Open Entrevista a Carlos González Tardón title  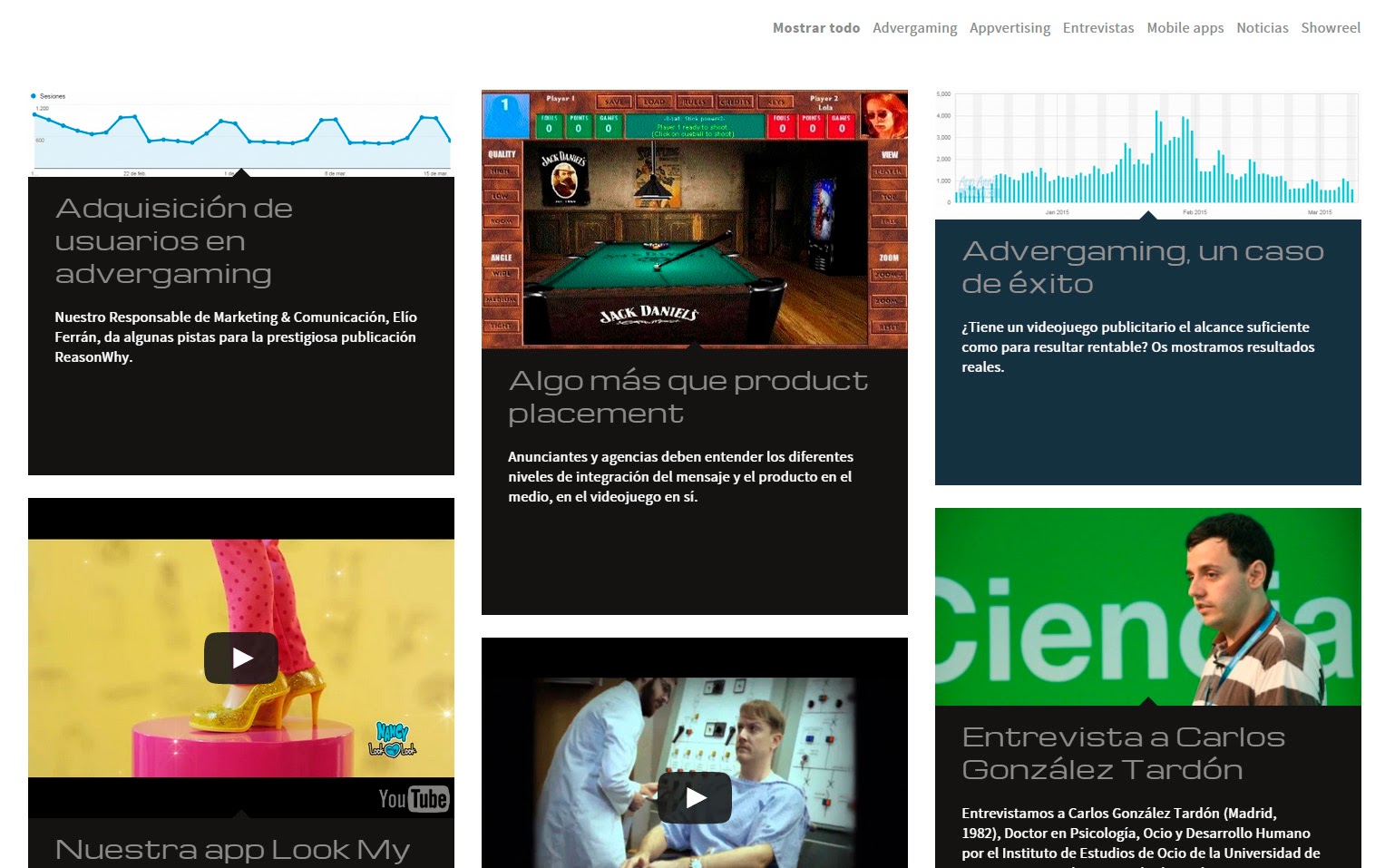[x=1124, y=754]
